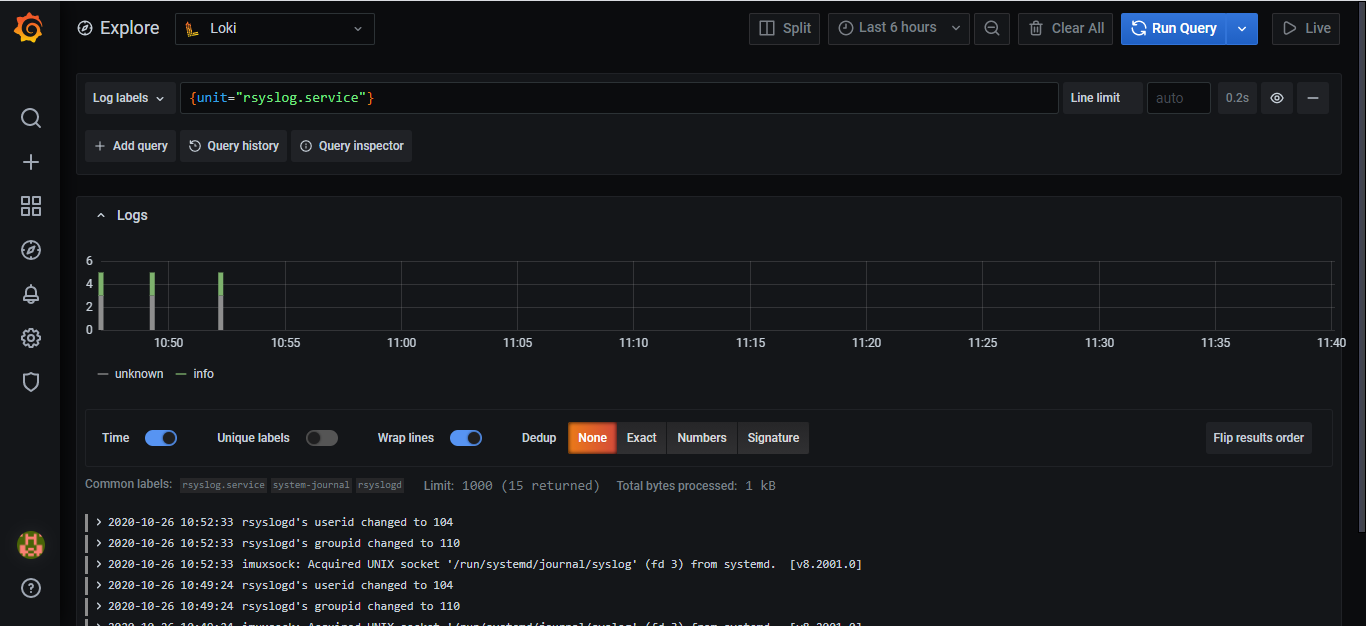Expand log line 'imuxsock: Acquired UNIX socket' at 10:52:33
Screen dimensions: 1366x626
[100, 564]
